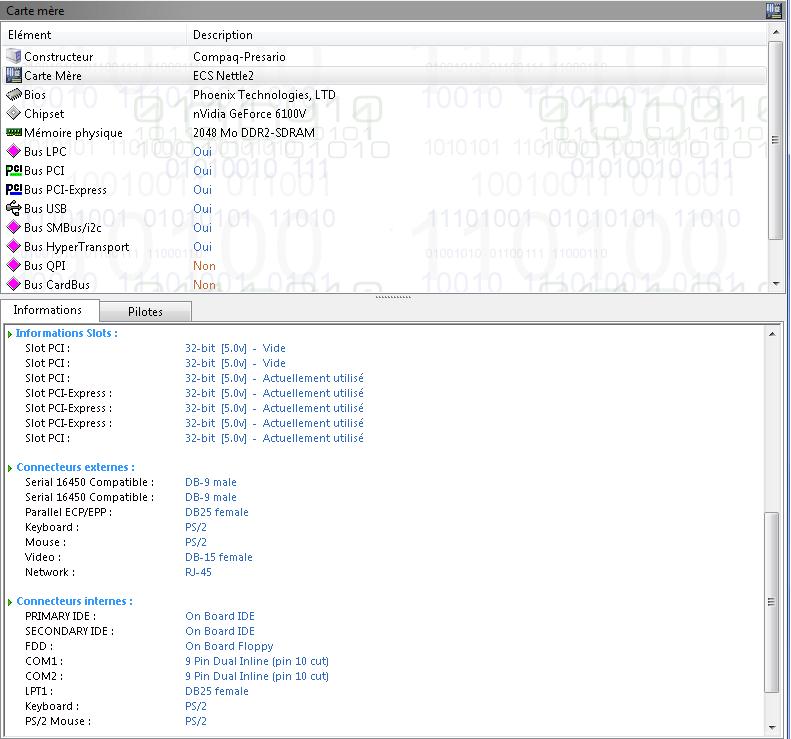Click the LPT1 label
This screenshot has width=791, height=739.
pos(39,692)
